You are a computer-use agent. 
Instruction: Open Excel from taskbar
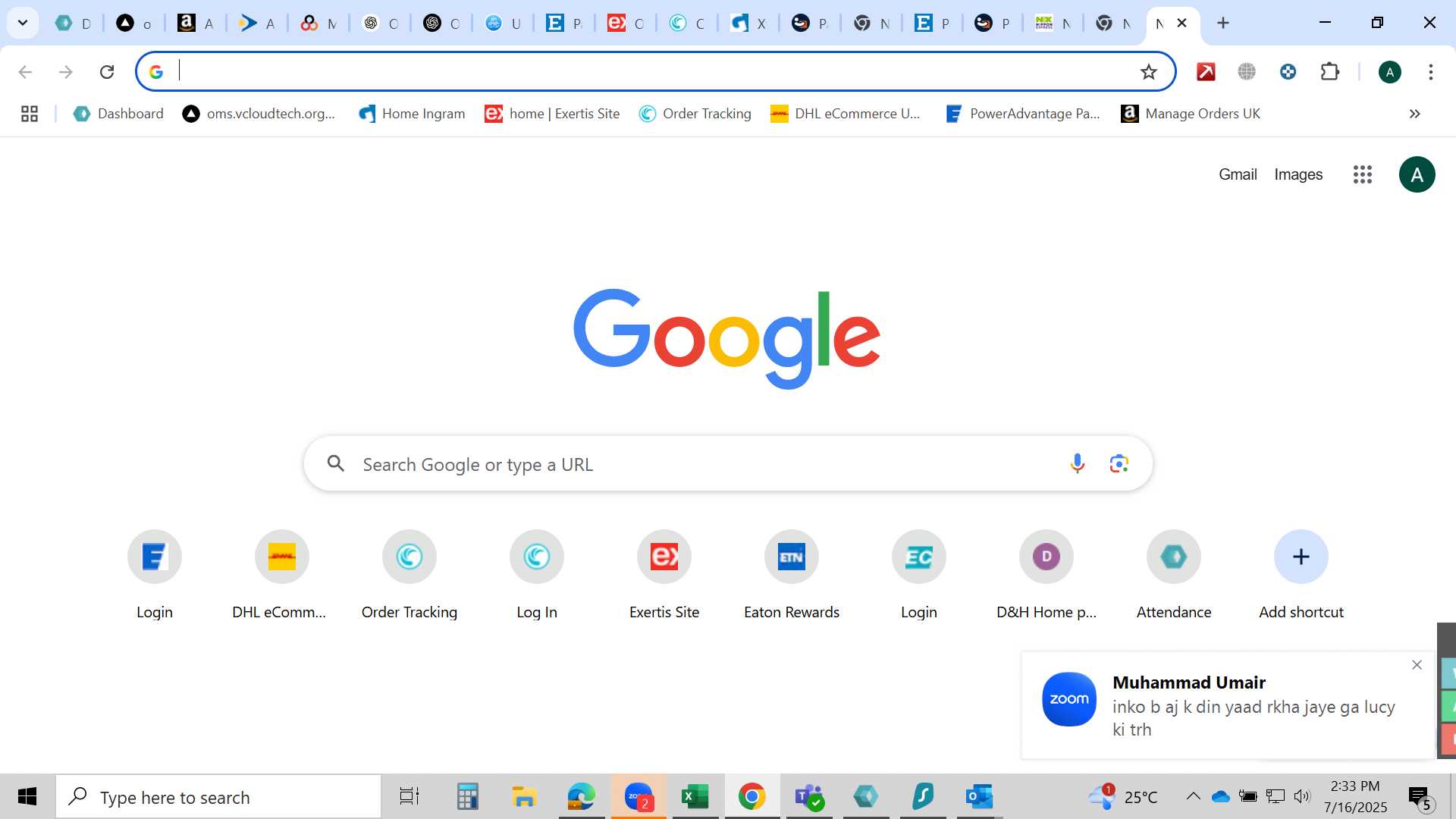pyautogui.click(x=695, y=796)
